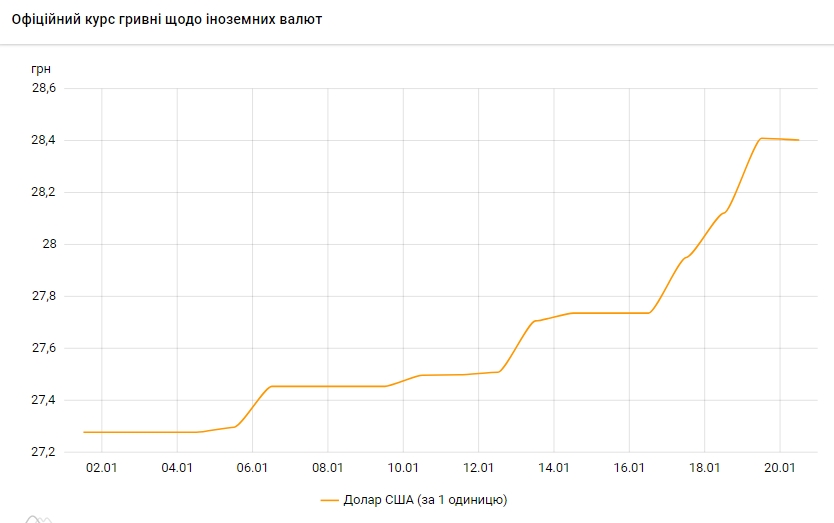Click the 04.01 date label on x-axis
This screenshot has width=834, height=523.
click(x=177, y=467)
